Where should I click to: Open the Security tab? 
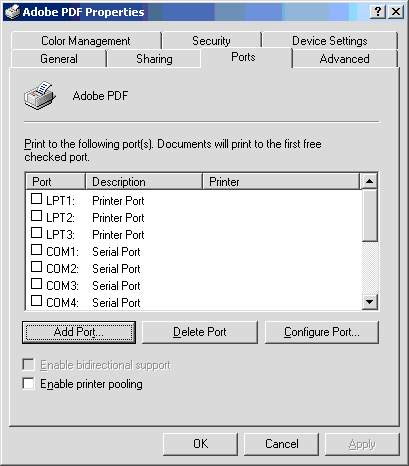pyautogui.click(x=211, y=41)
